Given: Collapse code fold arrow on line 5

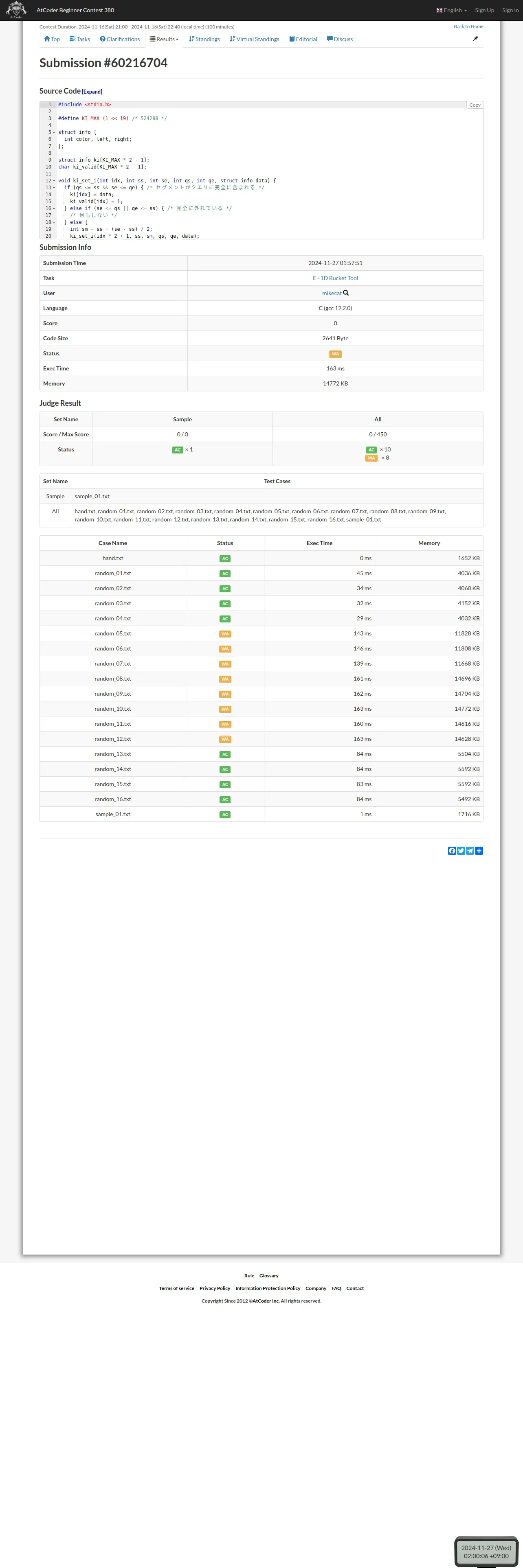Looking at the screenshot, I should click(54, 132).
